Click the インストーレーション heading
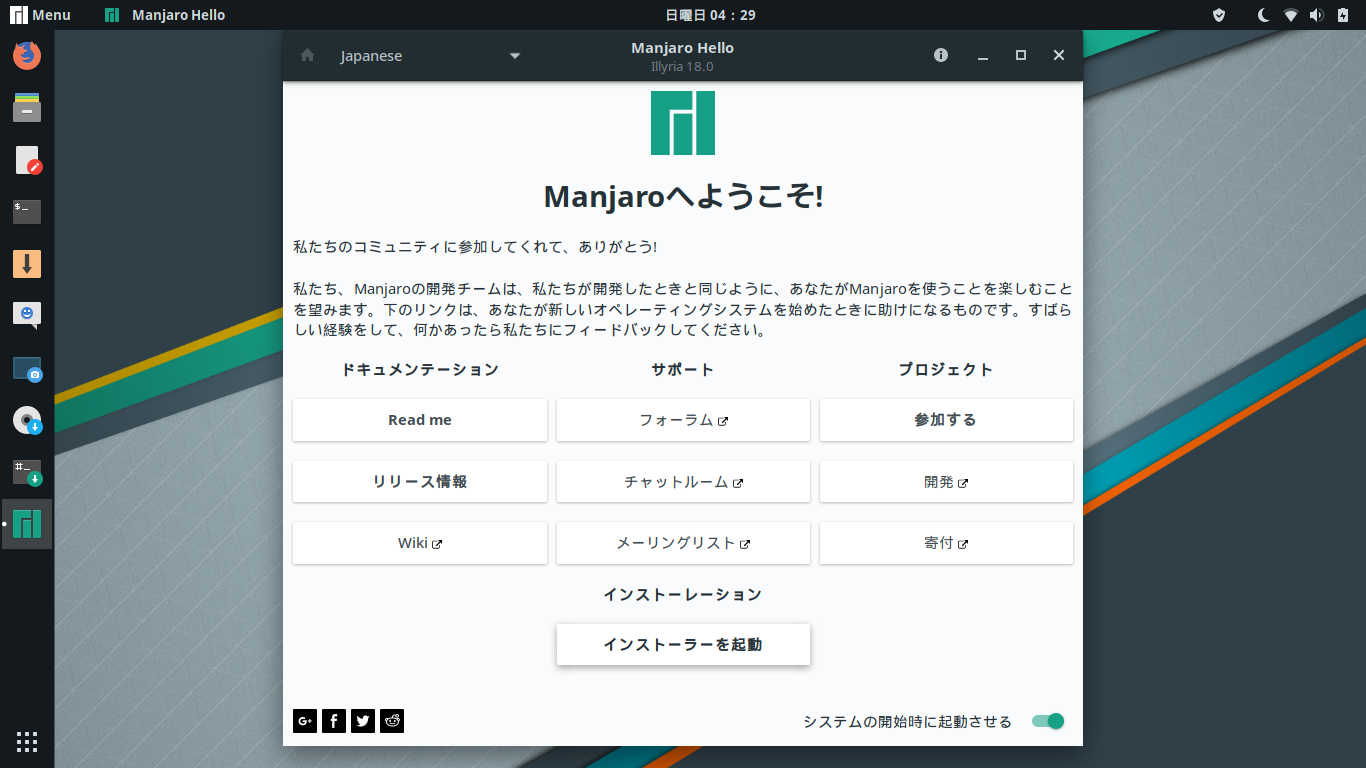The image size is (1366, 768). click(x=683, y=595)
